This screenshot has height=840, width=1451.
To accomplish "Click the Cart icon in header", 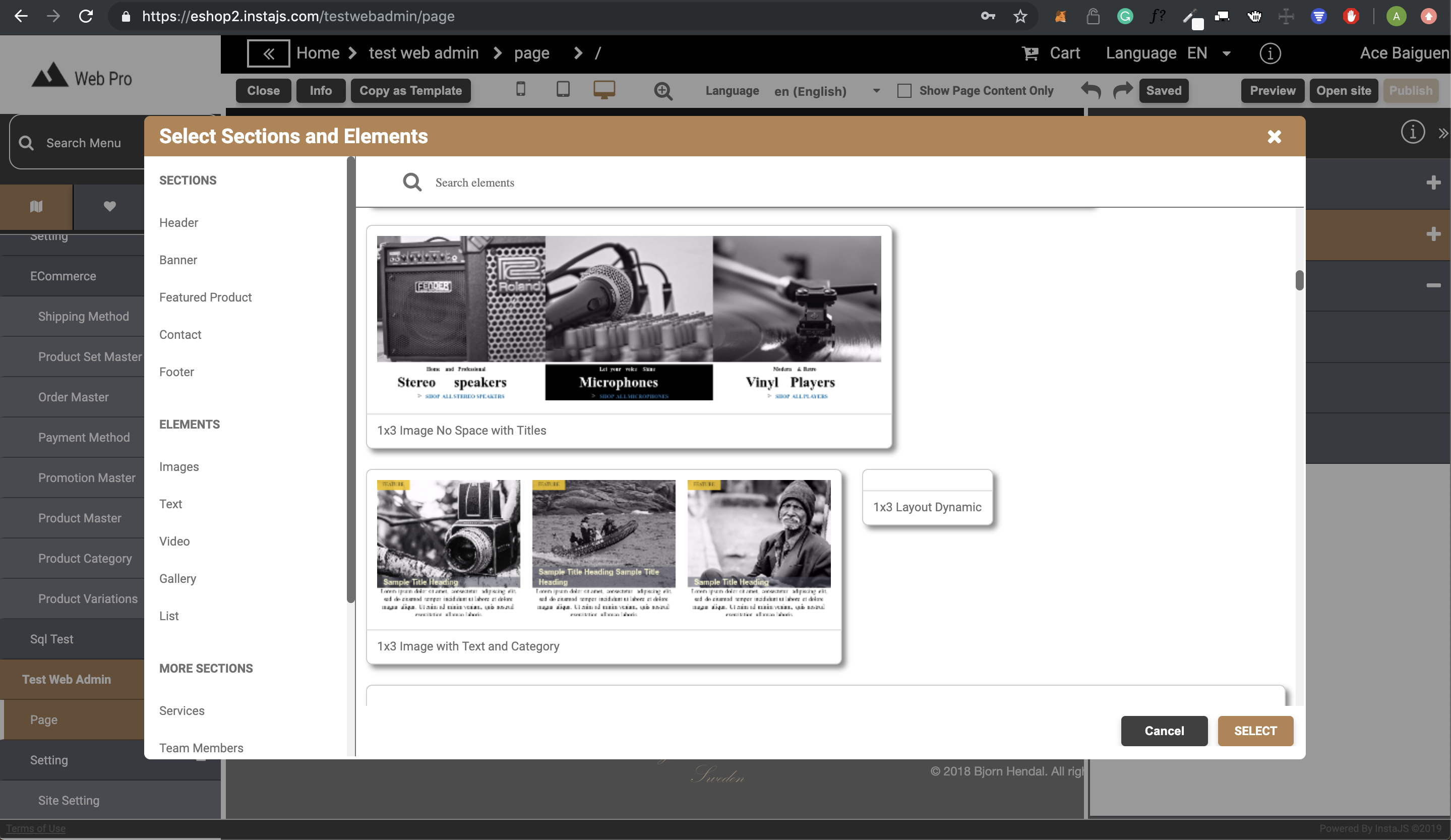I will click(x=1030, y=53).
